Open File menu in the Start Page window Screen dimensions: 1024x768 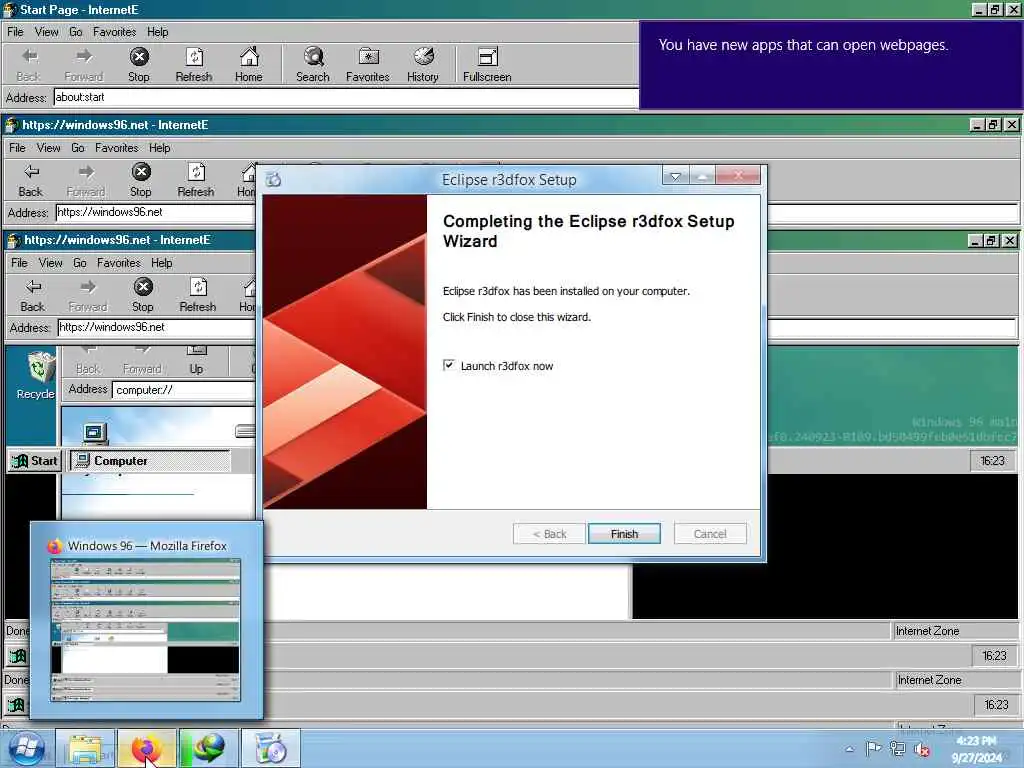click(x=15, y=32)
